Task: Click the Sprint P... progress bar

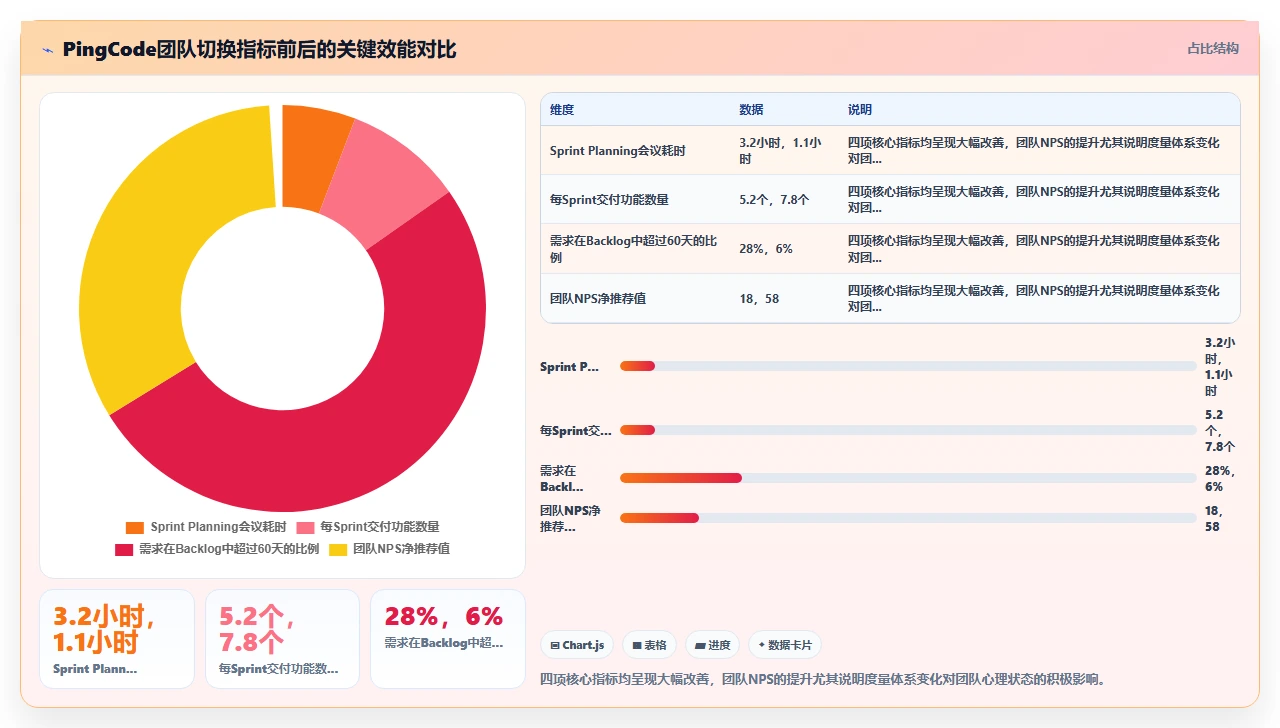Action: [908, 366]
